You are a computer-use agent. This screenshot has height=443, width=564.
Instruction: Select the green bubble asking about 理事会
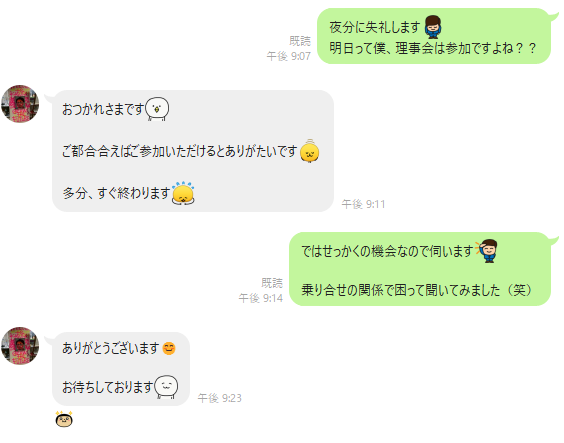pyautogui.click(x=434, y=36)
